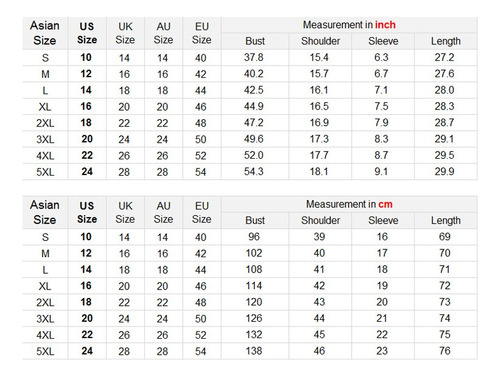
Task: Click sleeve value 6.3 in S row
Action: pyautogui.click(x=381, y=57)
